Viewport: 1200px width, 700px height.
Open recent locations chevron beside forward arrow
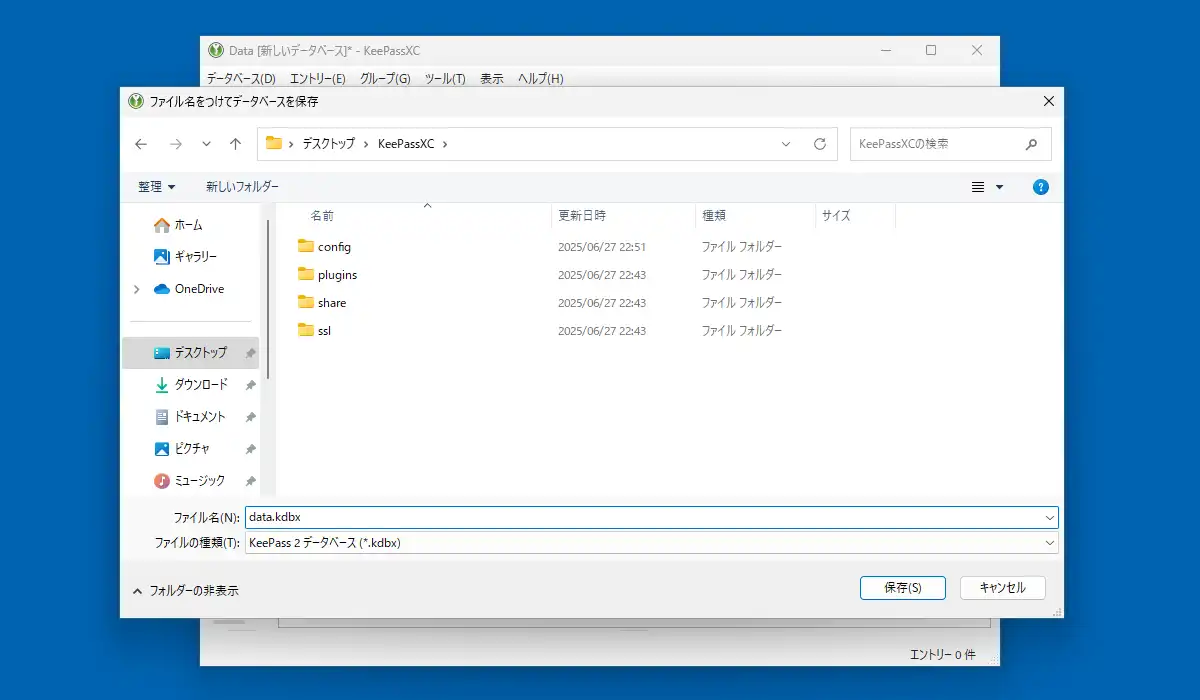tap(206, 144)
